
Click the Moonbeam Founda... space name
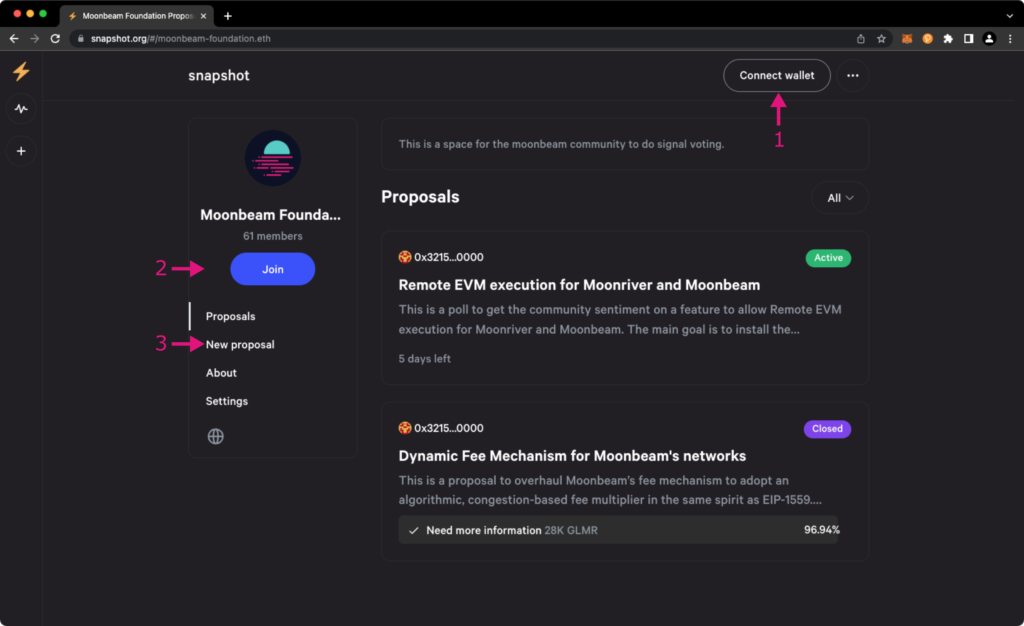pyautogui.click(x=270, y=215)
